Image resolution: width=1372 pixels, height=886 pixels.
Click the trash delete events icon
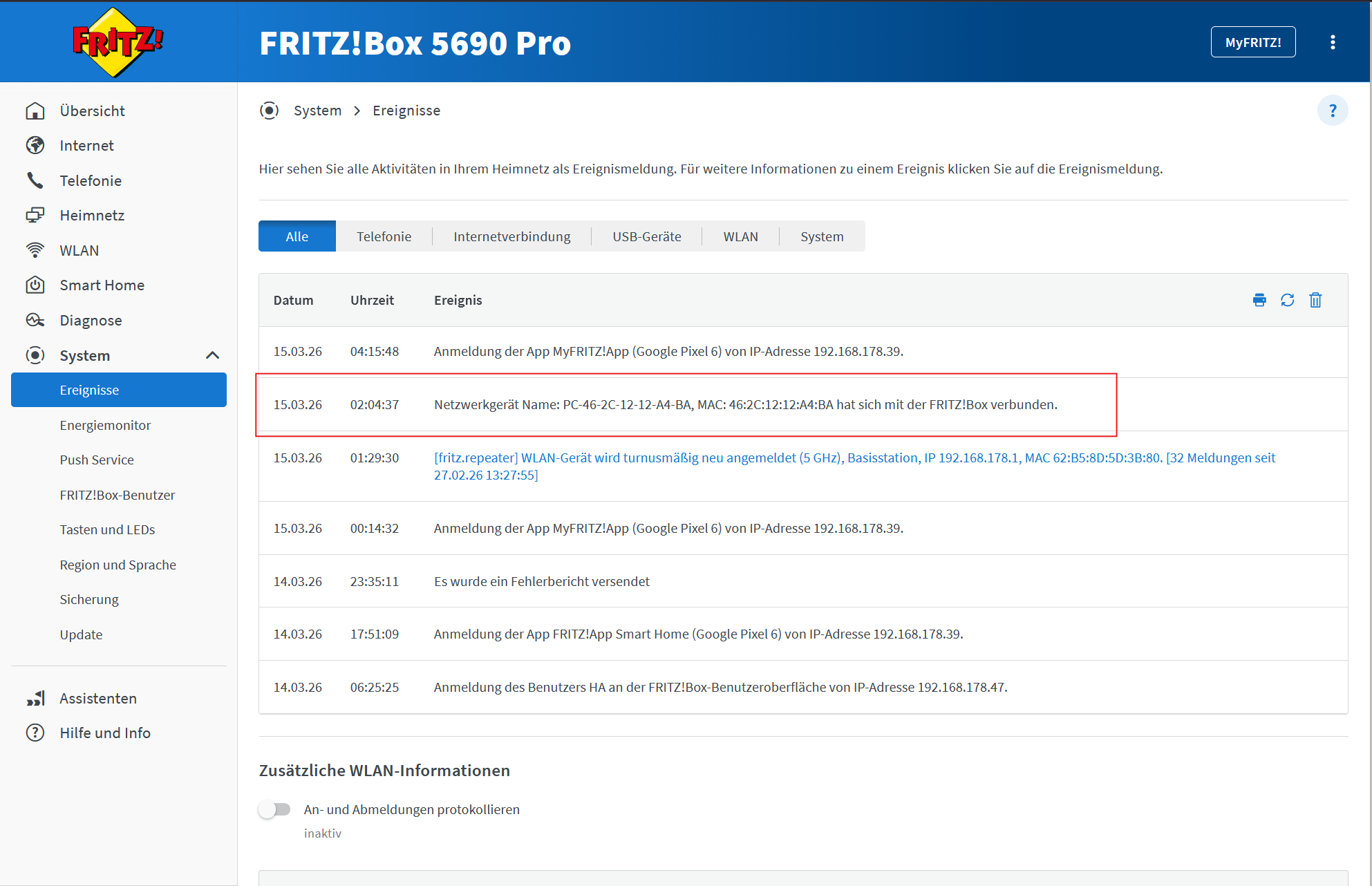pyautogui.click(x=1315, y=300)
